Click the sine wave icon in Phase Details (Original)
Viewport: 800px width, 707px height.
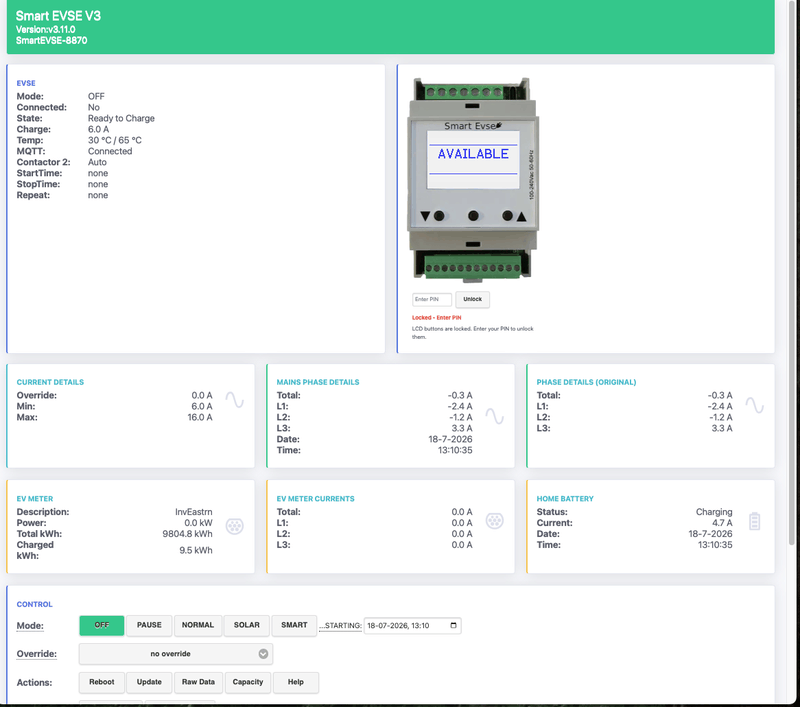[755, 406]
